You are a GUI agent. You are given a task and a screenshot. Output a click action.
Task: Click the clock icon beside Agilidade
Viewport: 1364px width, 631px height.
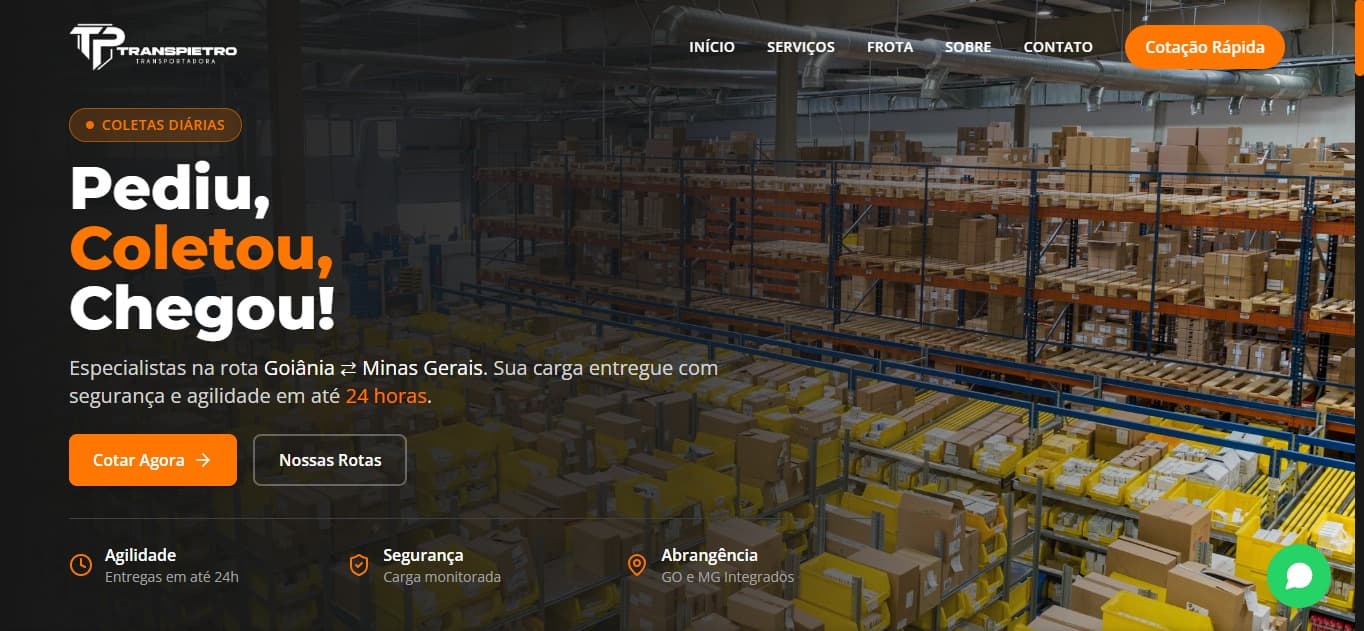[81, 565]
